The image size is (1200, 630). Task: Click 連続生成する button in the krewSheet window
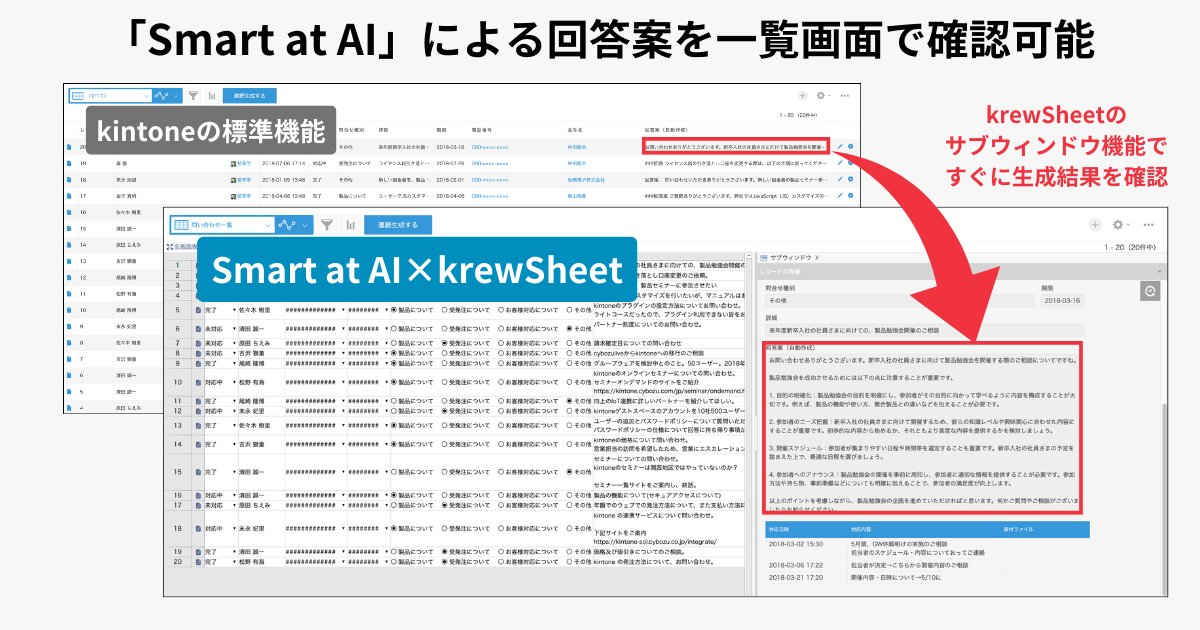point(398,225)
